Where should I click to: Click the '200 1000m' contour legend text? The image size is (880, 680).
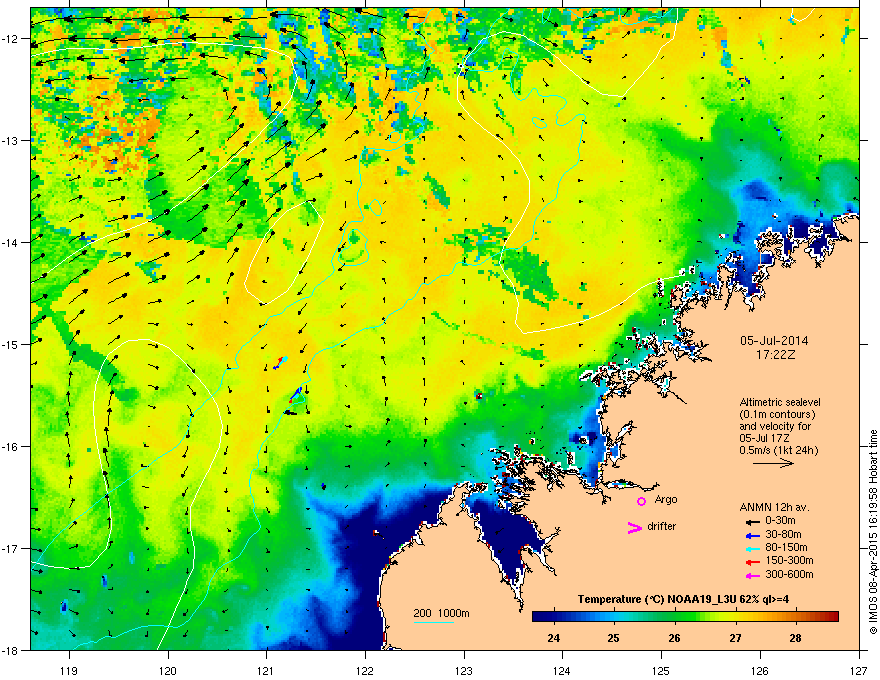pos(442,613)
